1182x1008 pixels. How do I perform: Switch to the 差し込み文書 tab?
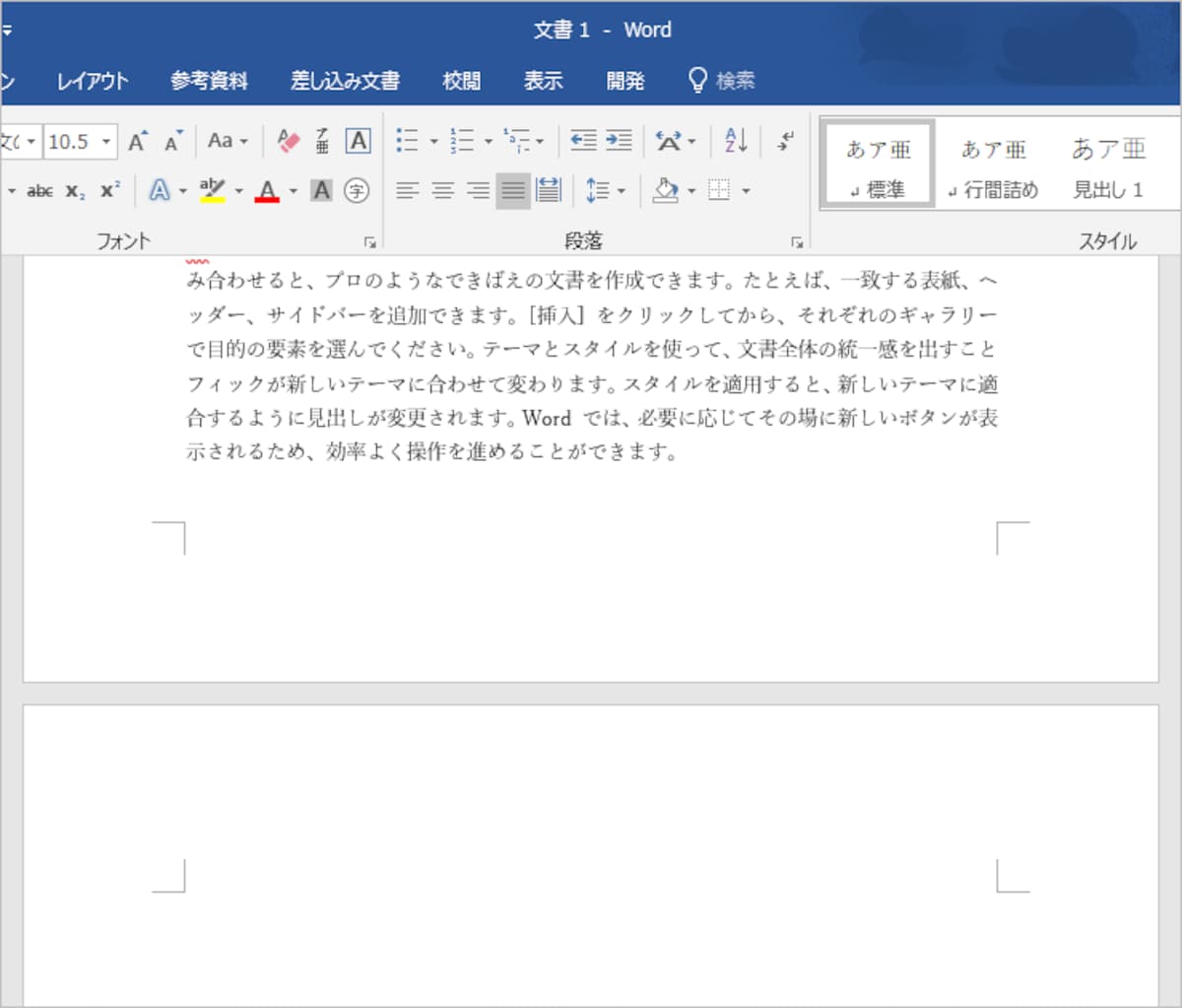(345, 81)
